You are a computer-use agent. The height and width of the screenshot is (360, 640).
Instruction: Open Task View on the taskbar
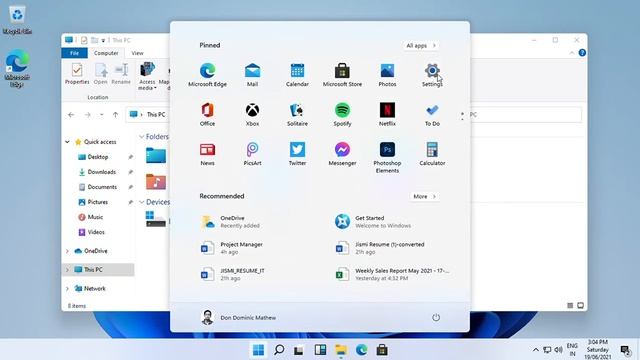point(299,350)
